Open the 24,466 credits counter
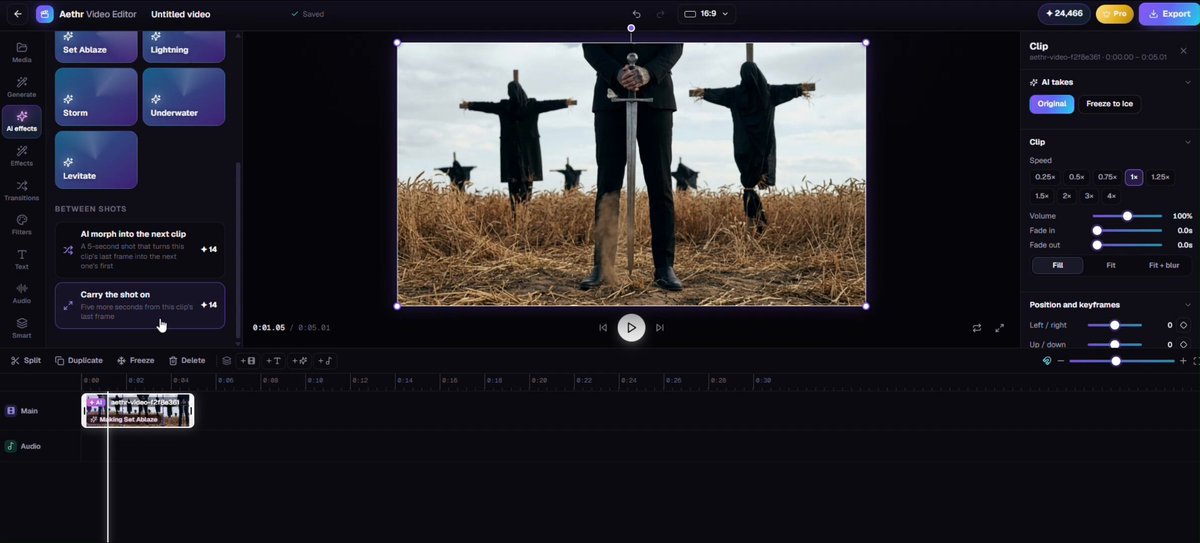 point(1063,14)
